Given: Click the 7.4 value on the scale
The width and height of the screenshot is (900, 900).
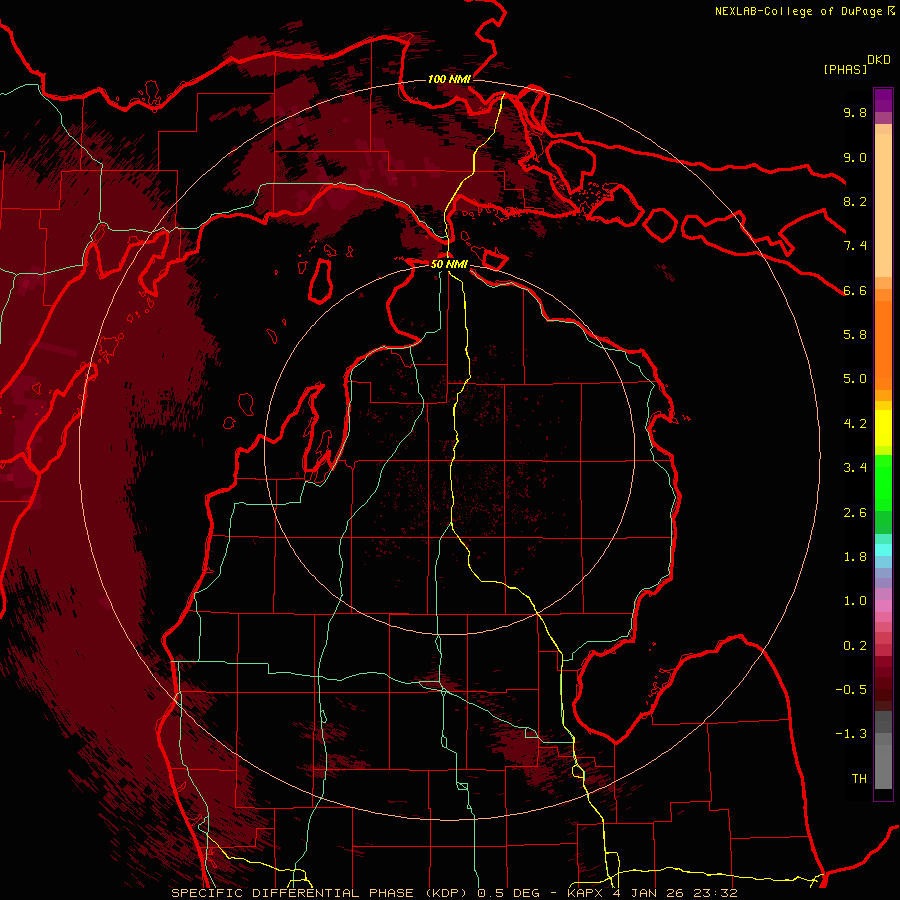Looking at the screenshot, I should (855, 246).
